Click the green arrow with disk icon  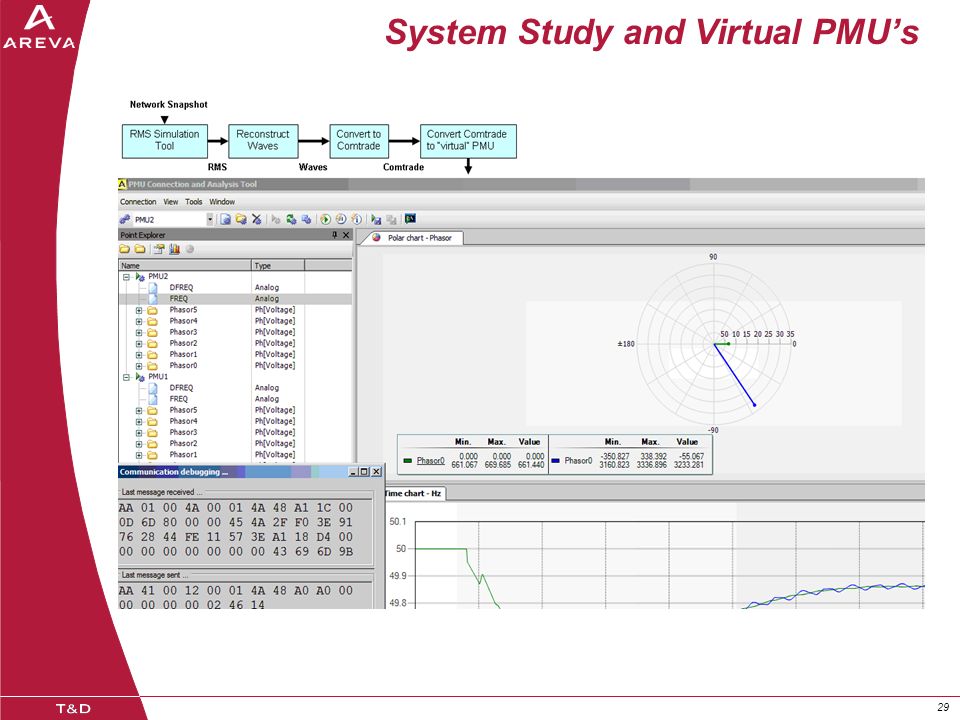(x=376, y=219)
